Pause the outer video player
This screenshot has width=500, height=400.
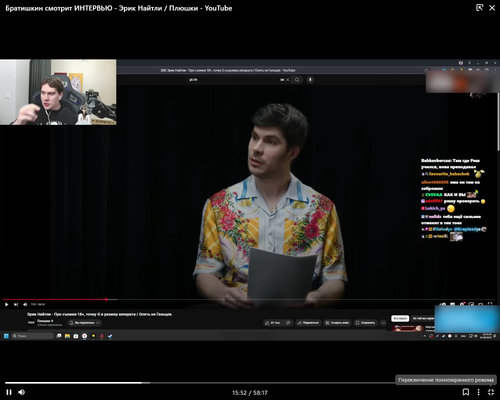pyautogui.click(x=9, y=392)
